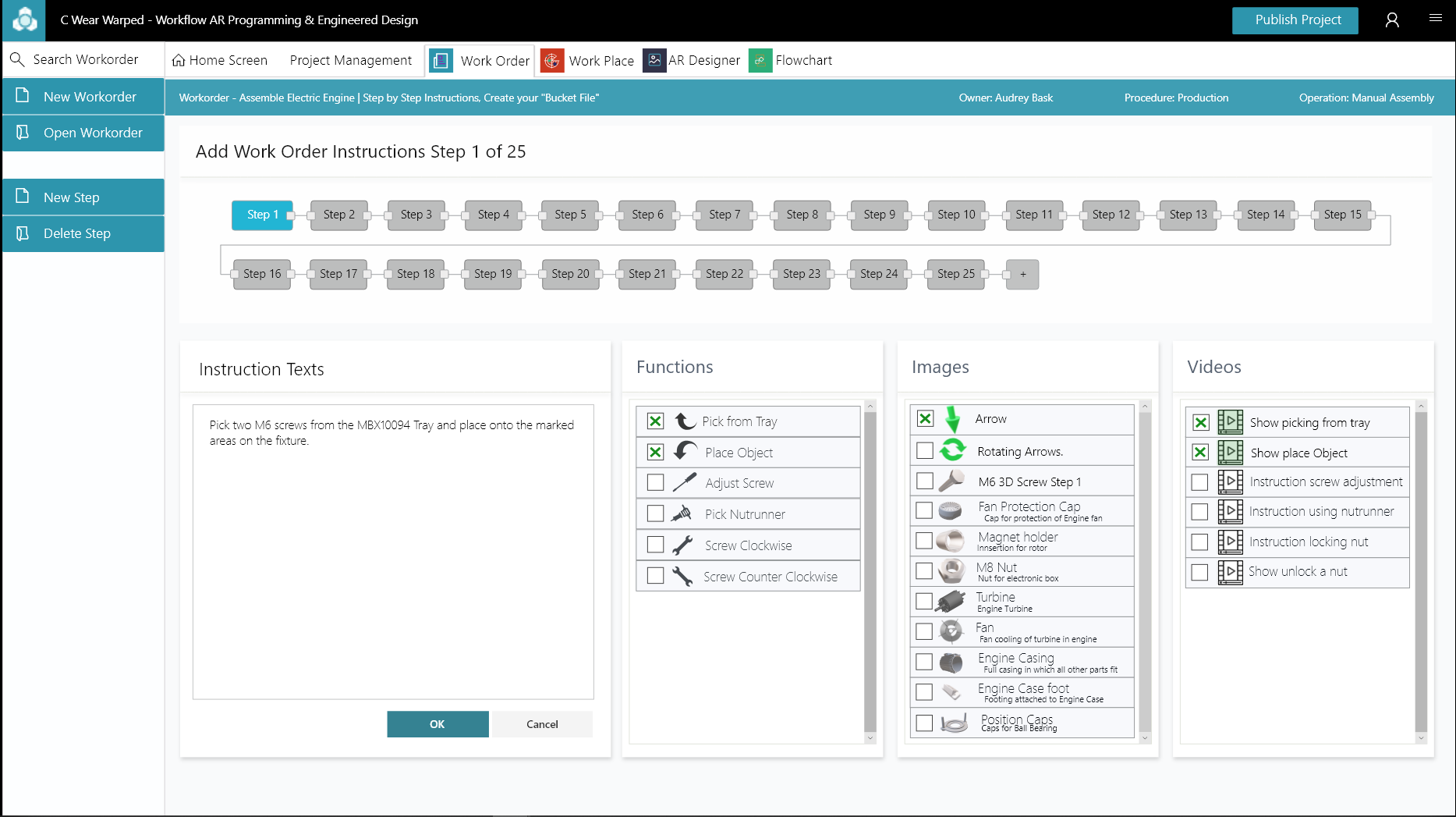Viewport: 1456px width, 817px height.
Task: Uncheck the Pick from Tray checkbox
Action: 656,421
